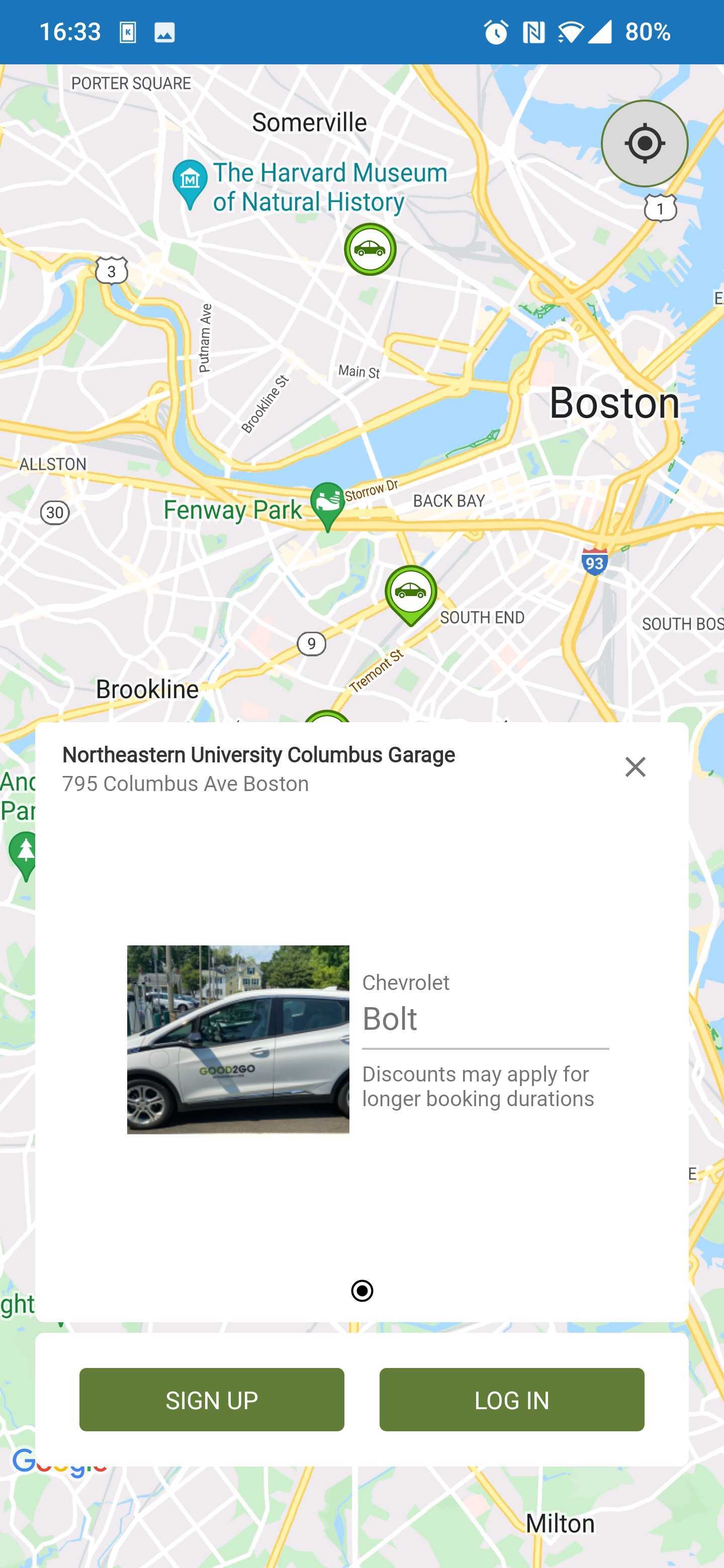Tap the Route 9 shield marker
Screen dimensions: 724x1568
pyautogui.click(x=311, y=643)
